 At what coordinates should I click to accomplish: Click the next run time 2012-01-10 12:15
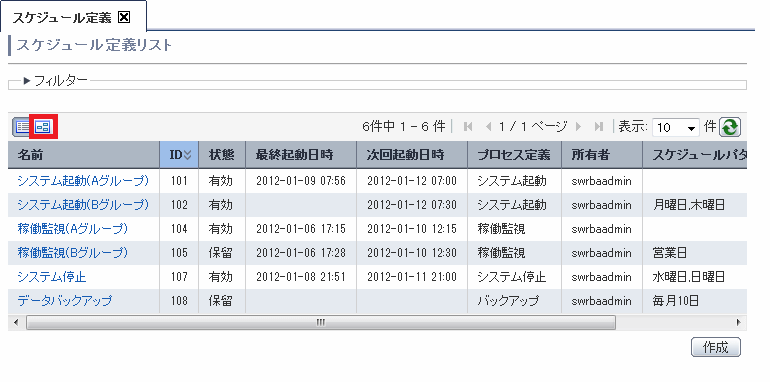[x=412, y=229]
